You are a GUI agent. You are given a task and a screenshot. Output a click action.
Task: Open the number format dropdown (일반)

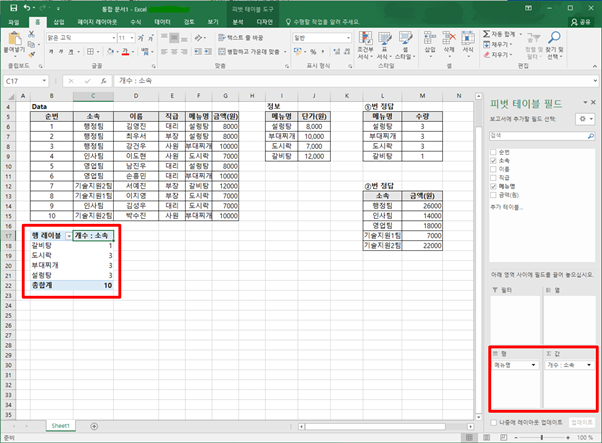(x=348, y=38)
